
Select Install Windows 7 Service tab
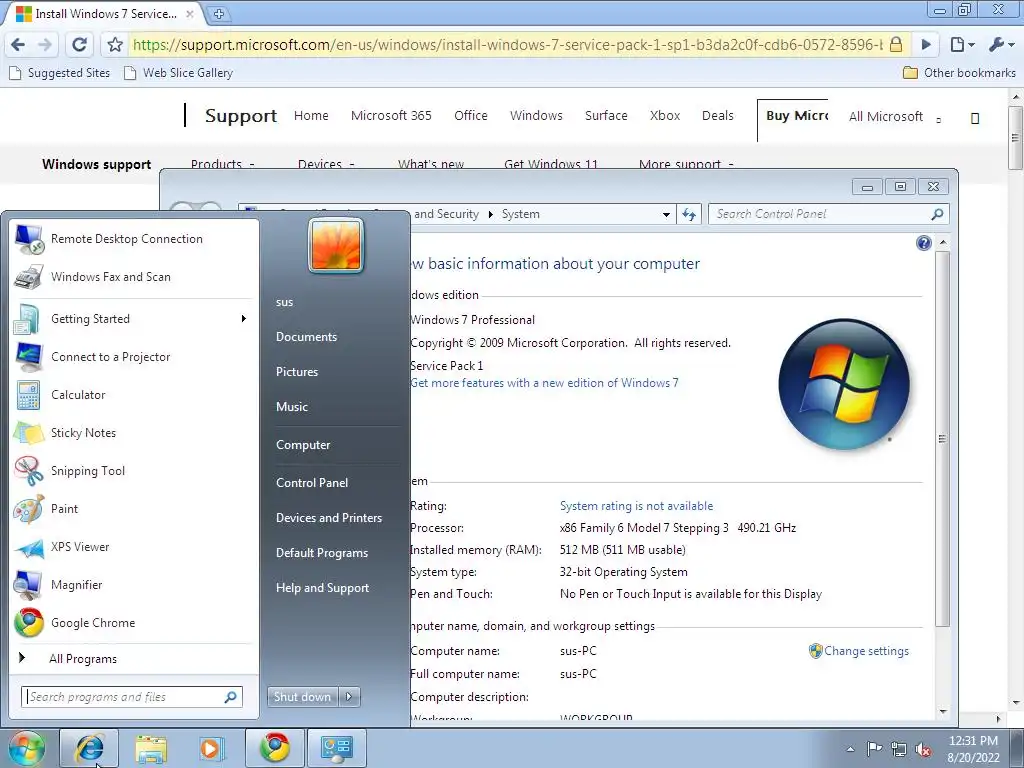pos(104,13)
